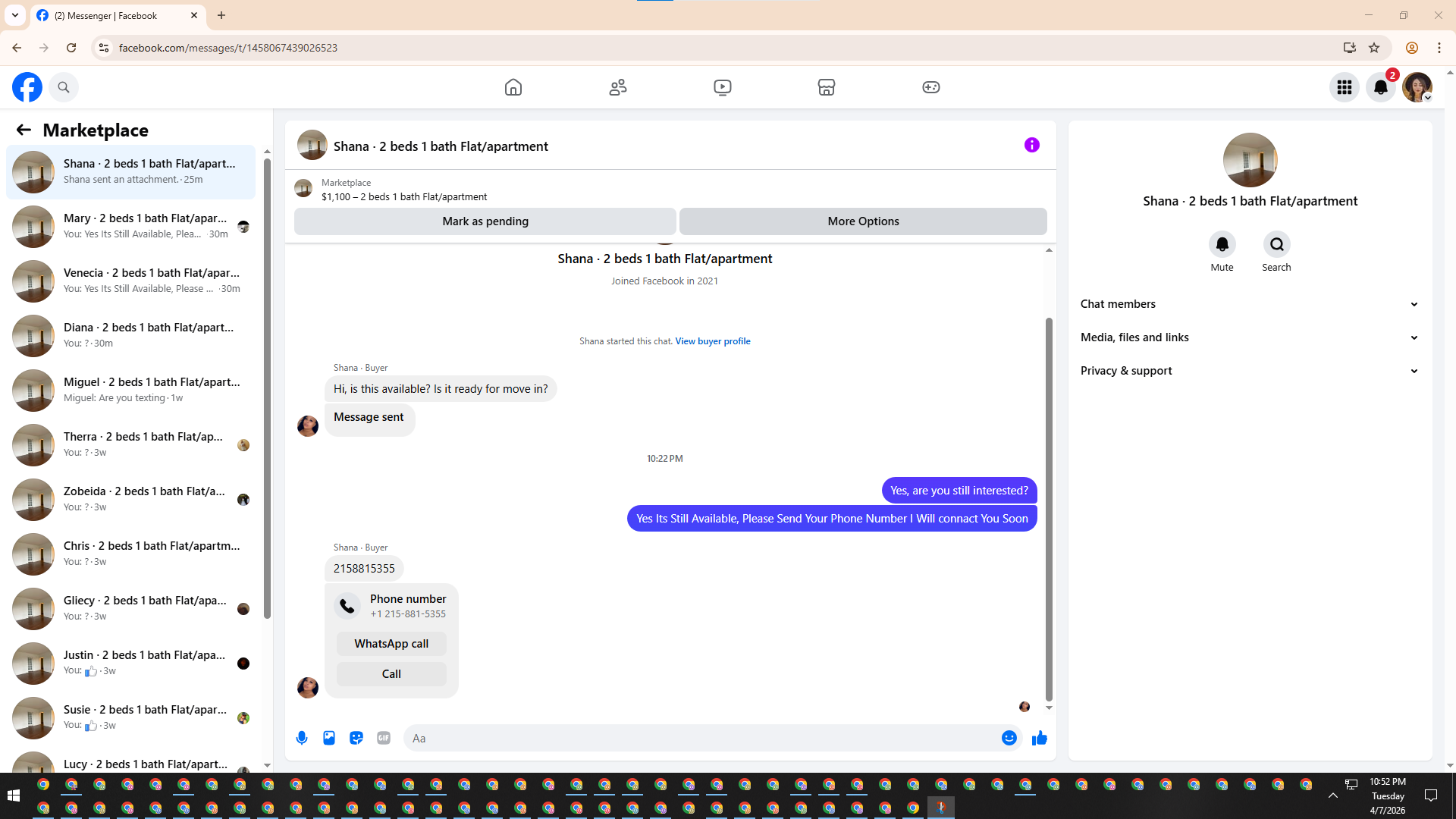Click the address bar URL
This screenshot has width=1456, height=819.
pyautogui.click(x=228, y=48)
